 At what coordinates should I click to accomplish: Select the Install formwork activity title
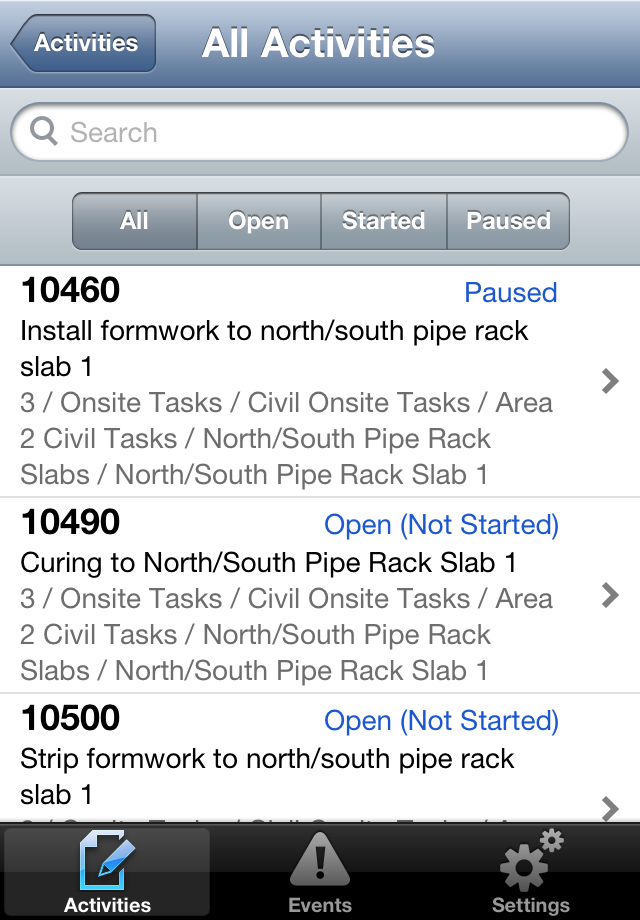point(274,348)
